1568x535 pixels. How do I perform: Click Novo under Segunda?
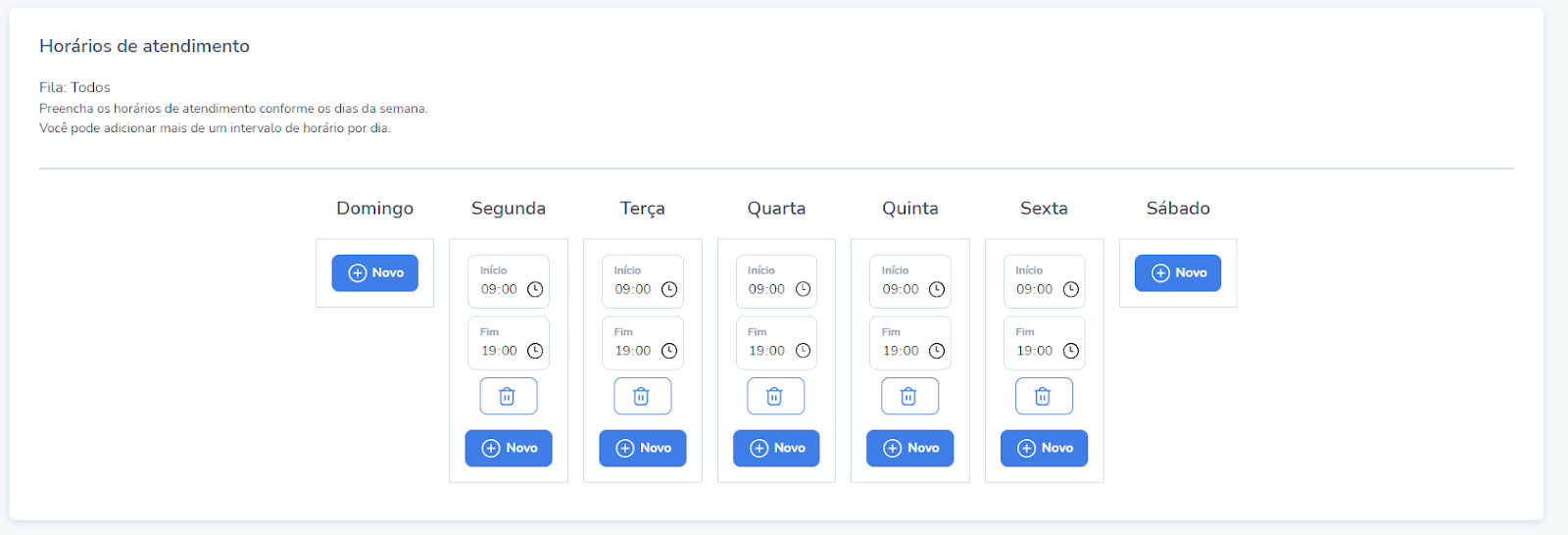pyautogui.click(x=509, y=448)
